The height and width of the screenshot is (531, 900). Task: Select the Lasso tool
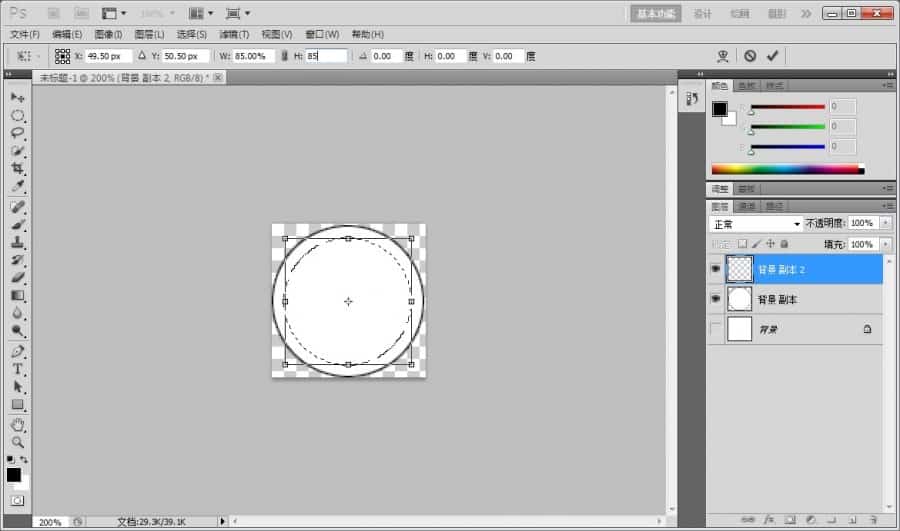[17, 134]
